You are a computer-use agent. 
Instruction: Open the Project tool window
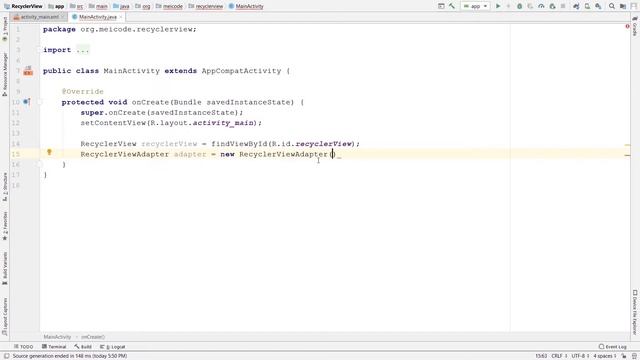pyautogui.click(x=5, y=29)
